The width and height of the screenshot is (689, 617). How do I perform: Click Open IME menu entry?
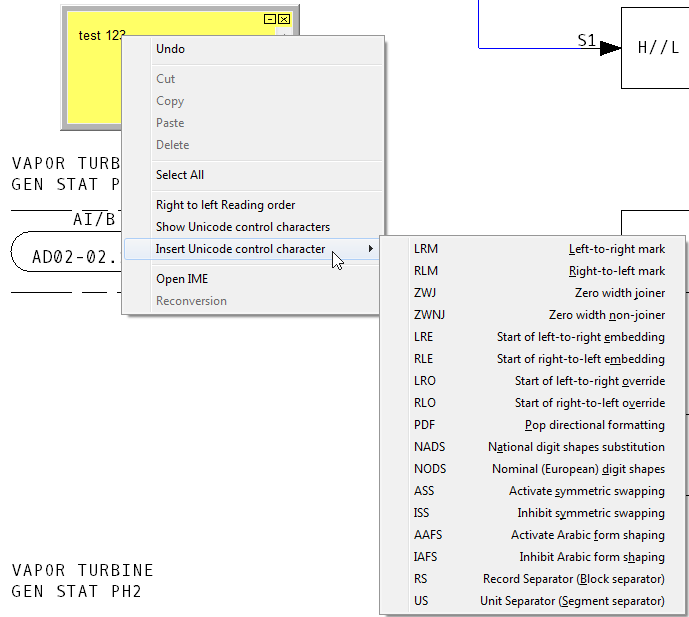pos(252,279)
